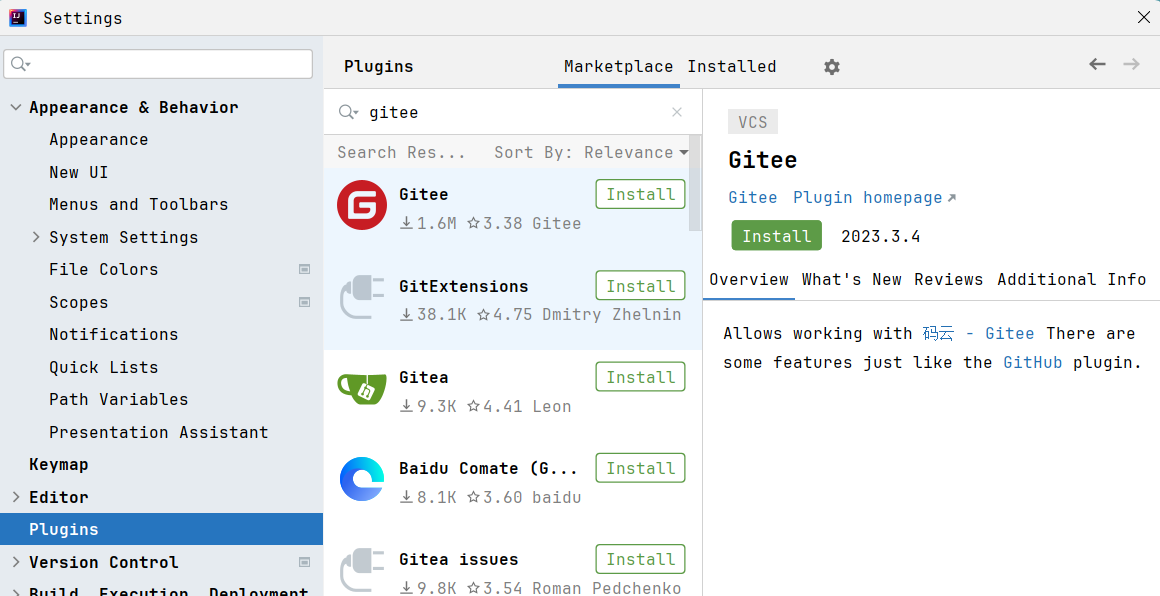The width and height of the screenshot is (1160, 596).
Task: Open the Reviews tab
Action: click(x=948, y=280)
